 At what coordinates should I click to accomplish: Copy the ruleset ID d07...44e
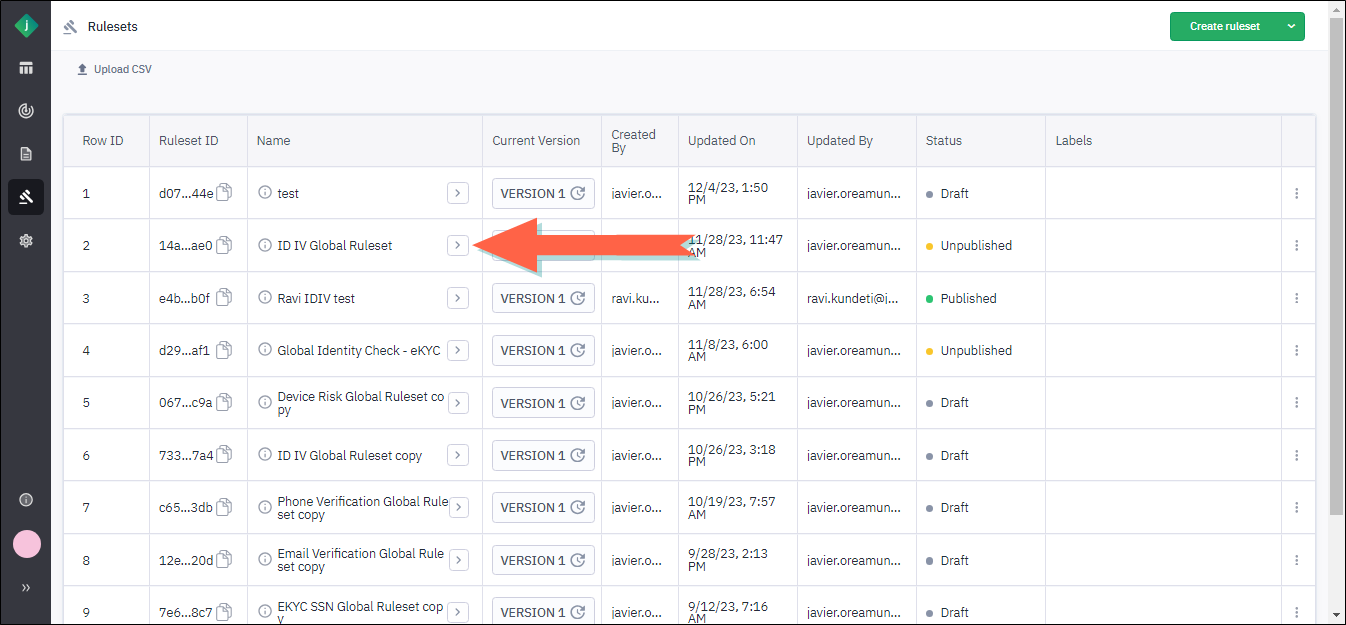[224, 193]
